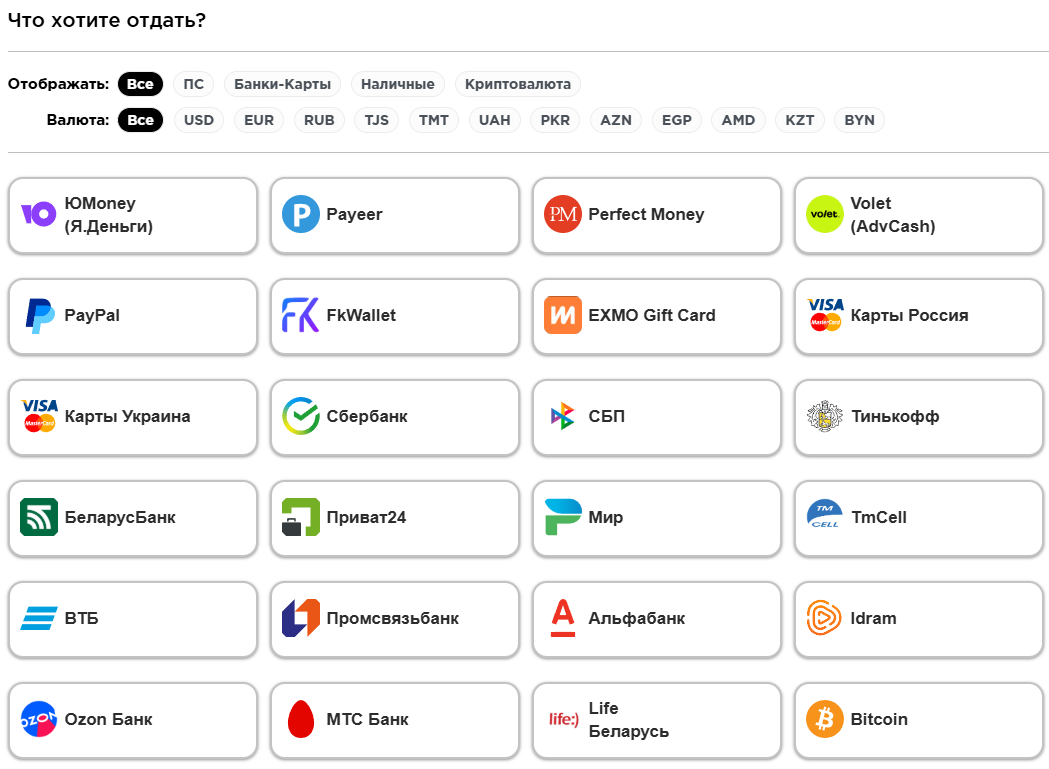Select the Все display filter
The width and height of the screenshot is (1049, 769).
click(x=140, y=84)
